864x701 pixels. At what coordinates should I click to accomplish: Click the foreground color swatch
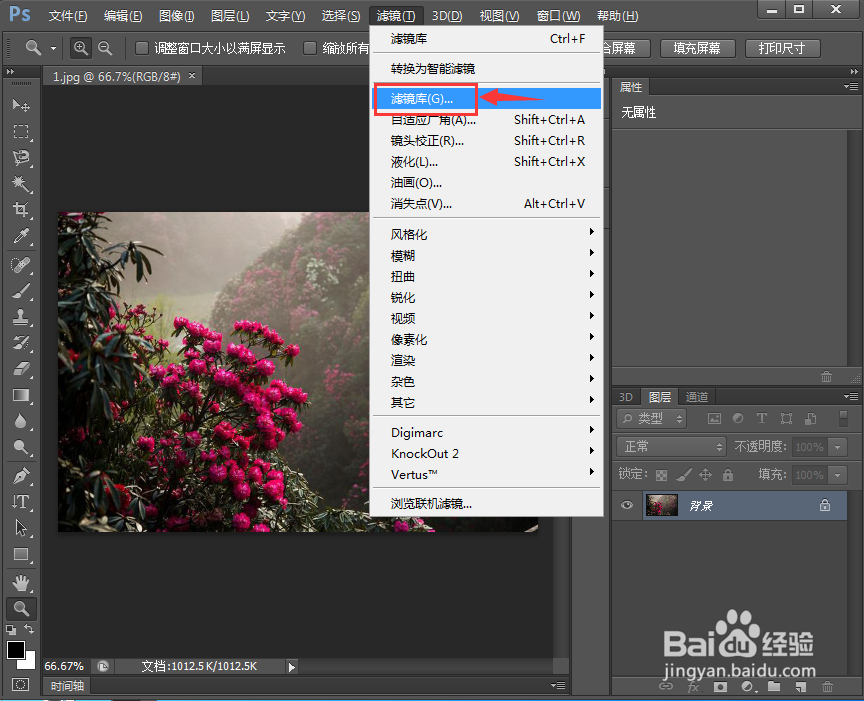[x=15, y=650]
